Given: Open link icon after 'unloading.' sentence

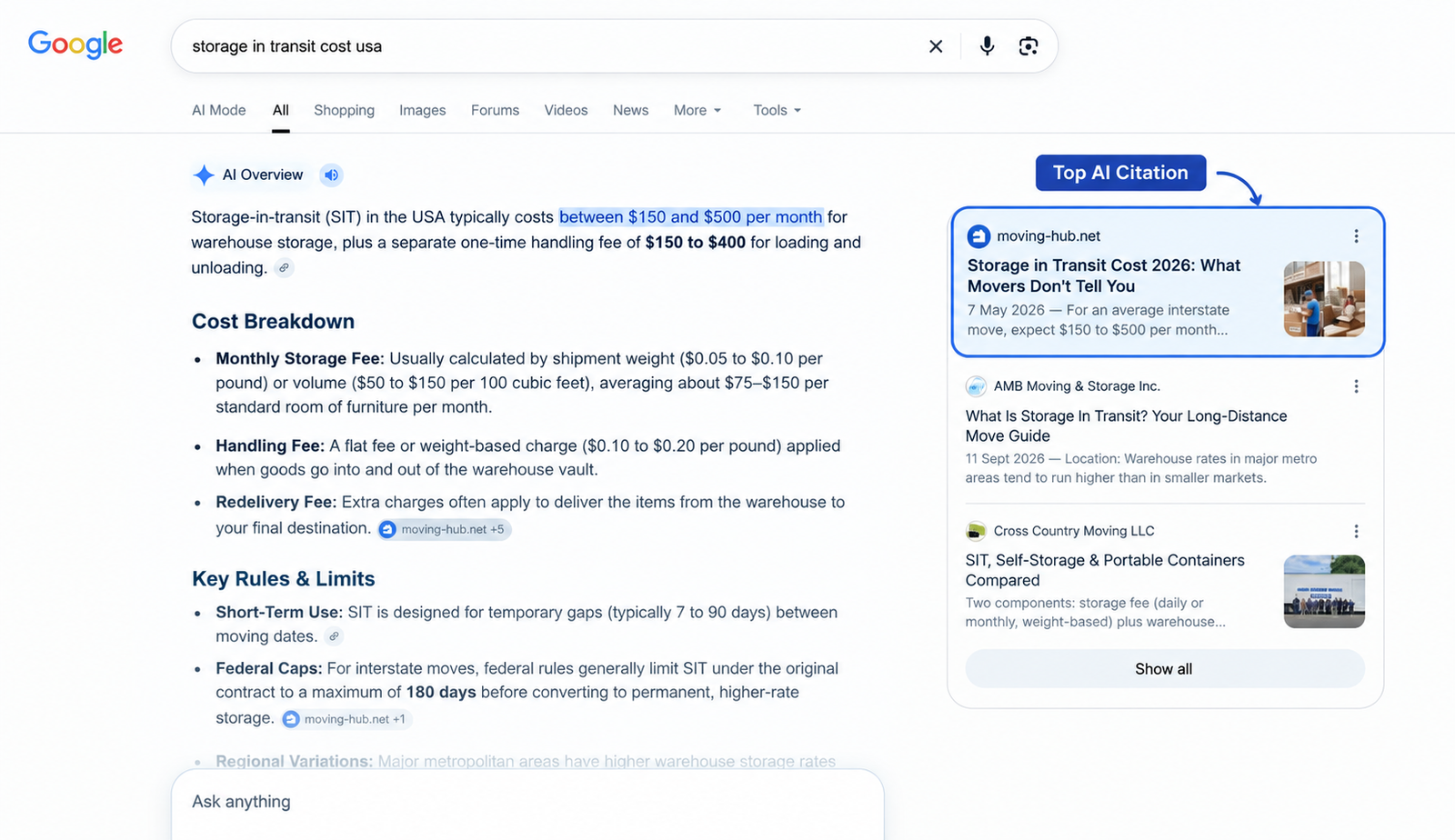Looking at the screenshot, I should tap(285, 268).
